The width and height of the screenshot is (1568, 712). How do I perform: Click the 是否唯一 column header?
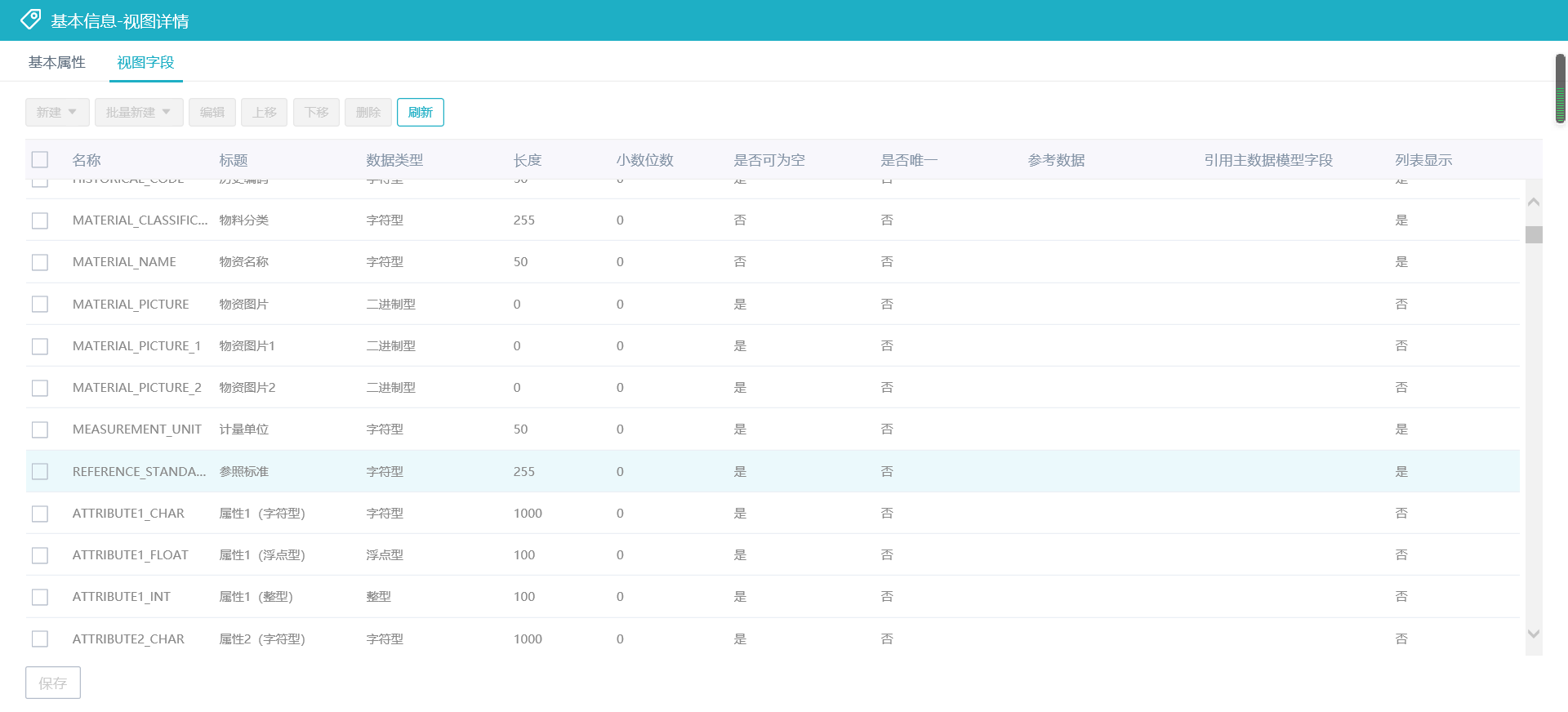tap(909, 160)
